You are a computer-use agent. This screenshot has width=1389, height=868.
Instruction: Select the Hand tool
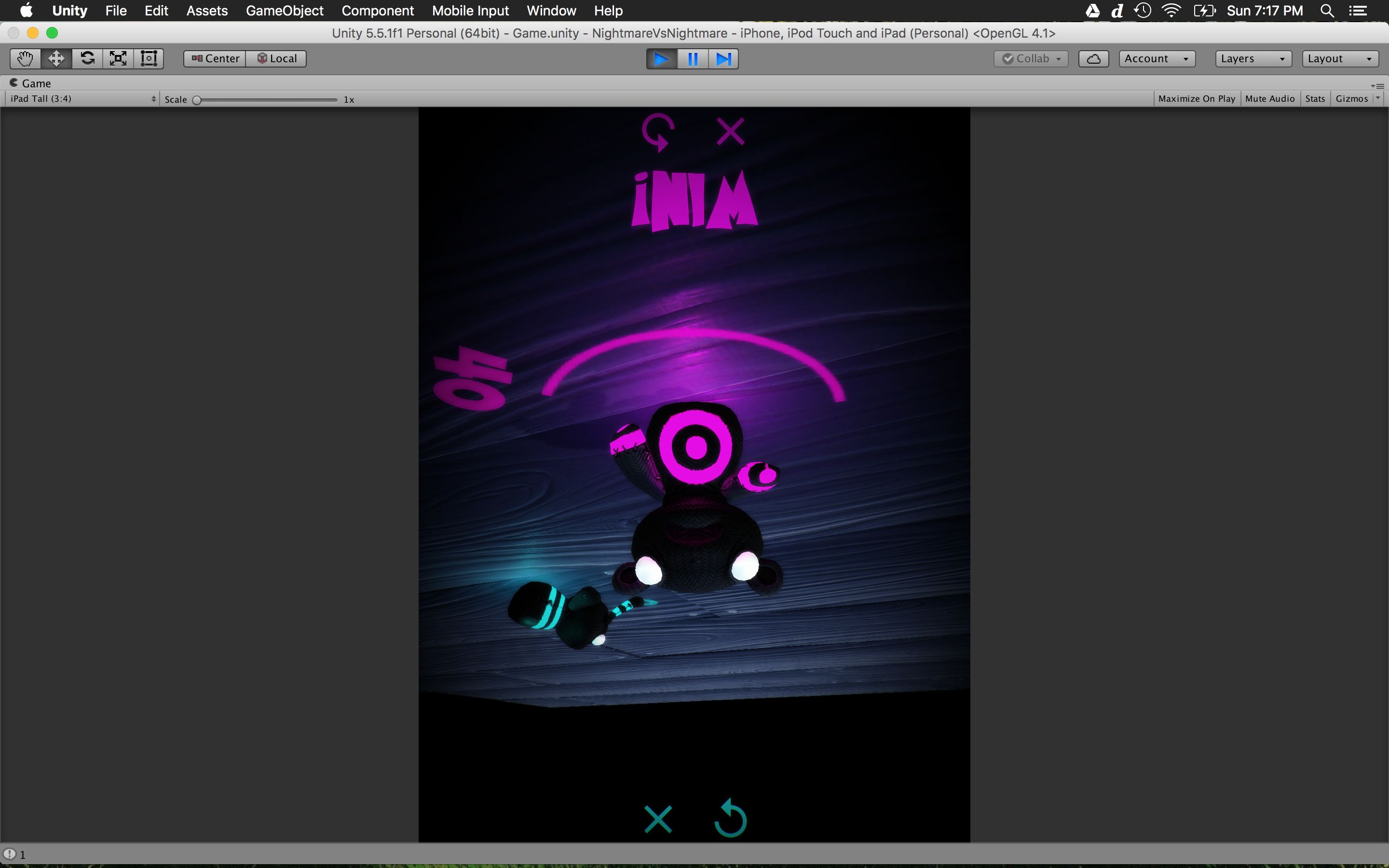coord(25,58)
